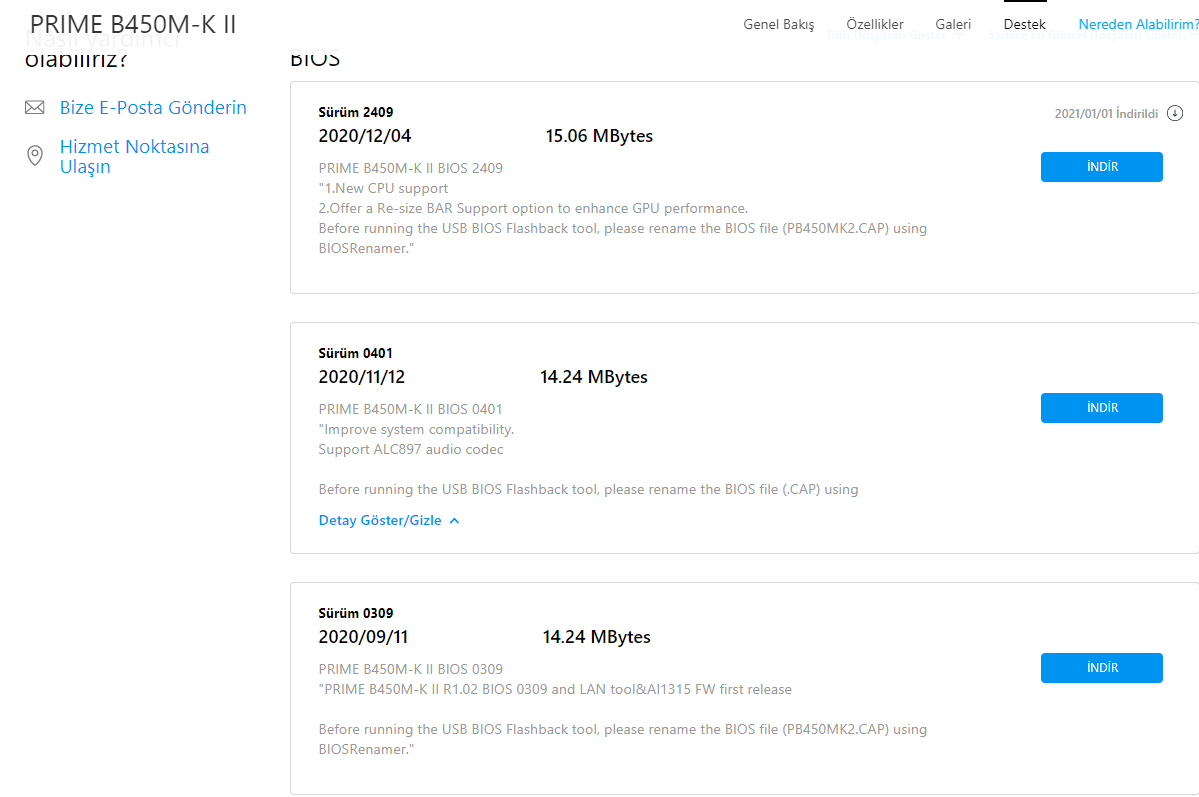
Task: Download BIOS version 2409 with İNDİR
Action: coord(1101,167)
